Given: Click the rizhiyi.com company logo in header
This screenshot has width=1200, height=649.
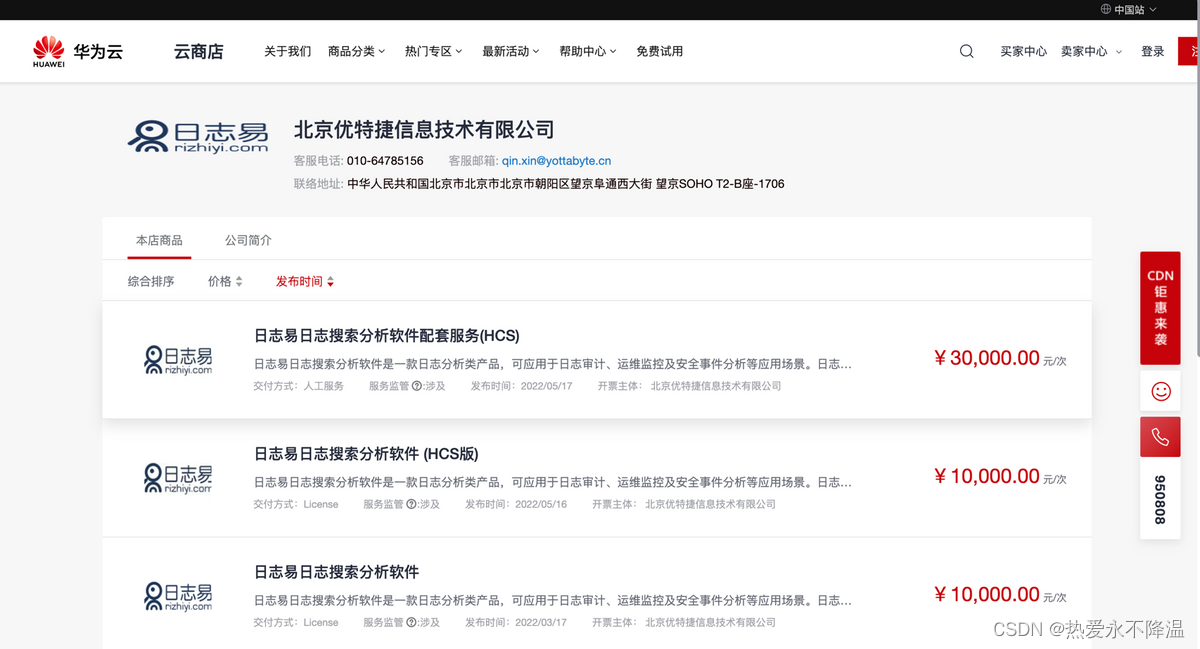Looking at the screenshot, I should tap(198, 138).
